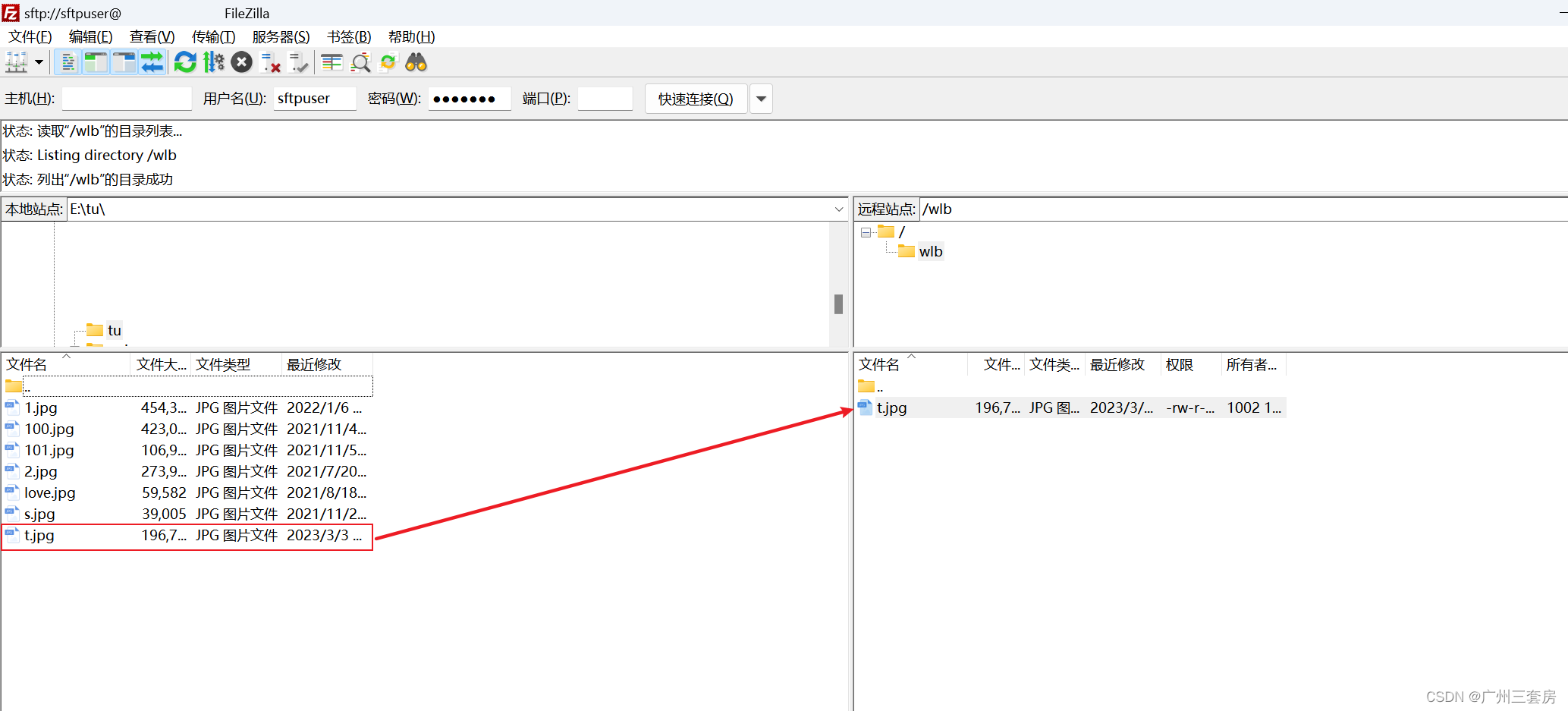Sort local files by 文件名 column
Image resolution: width=1568 pixels, height=711 pixels.
[66, 364]
